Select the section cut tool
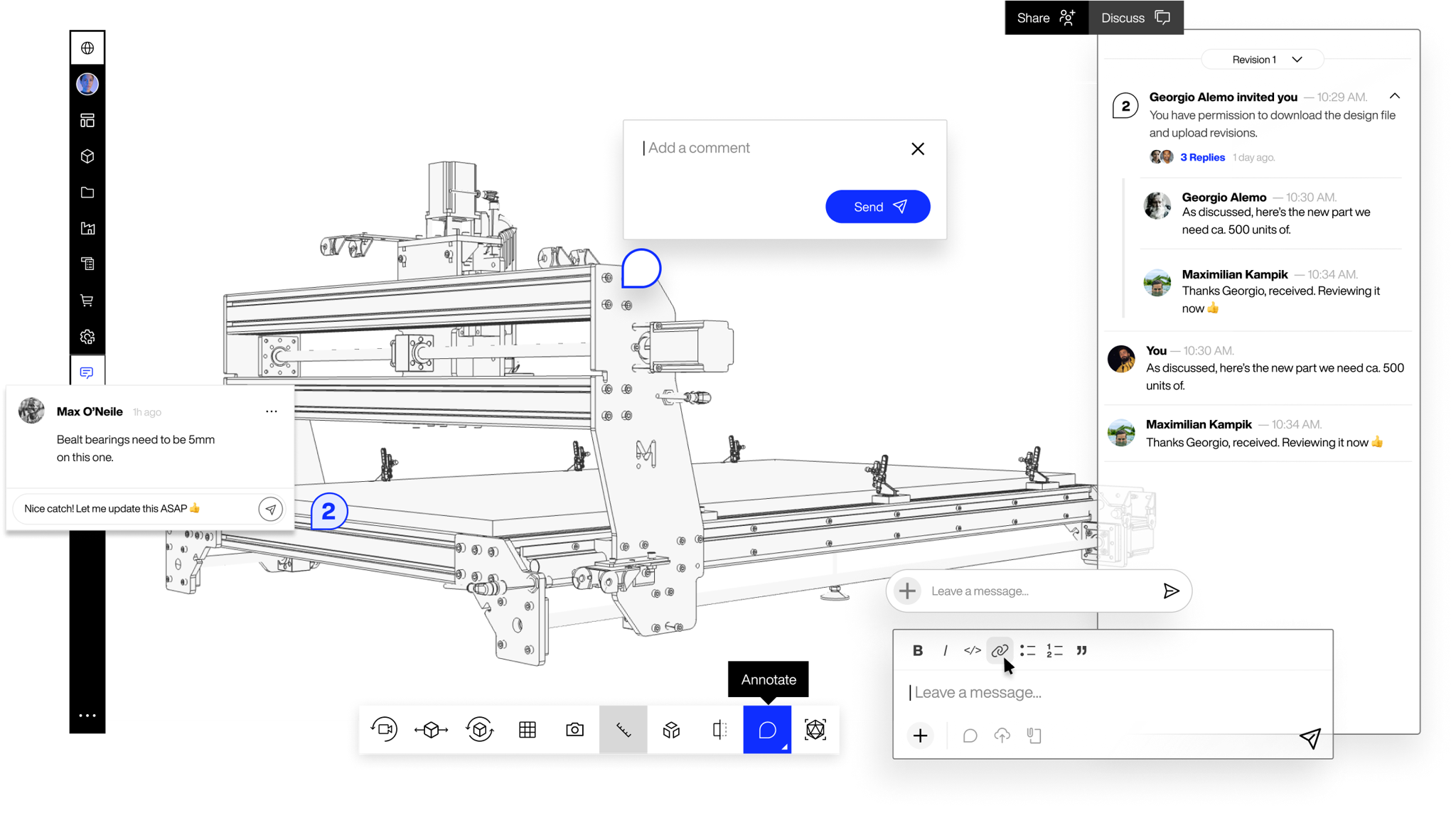Viewport: 1456px width, 813px height. pyautogui.click(x=719, y=729)
